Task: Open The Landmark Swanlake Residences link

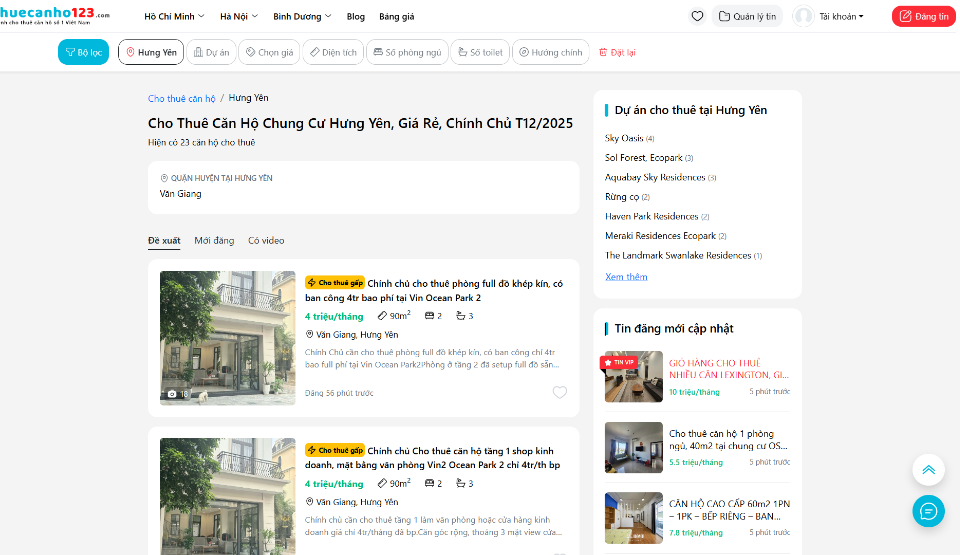Action: pyautogui.click(x=683, y=255)
